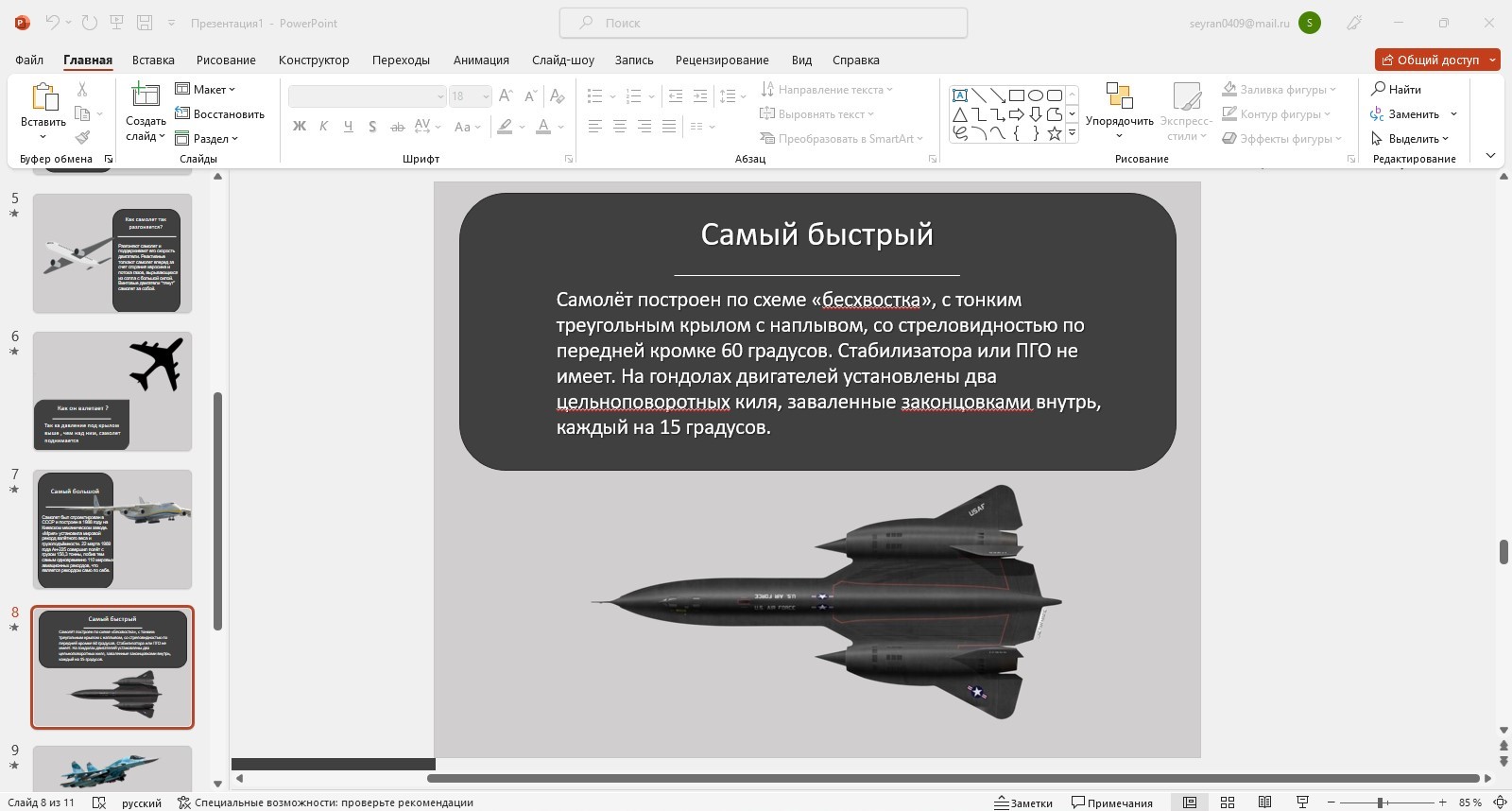Toggle Underline formatting
This screenshot has height=811, width=1512.
(348, 126)
